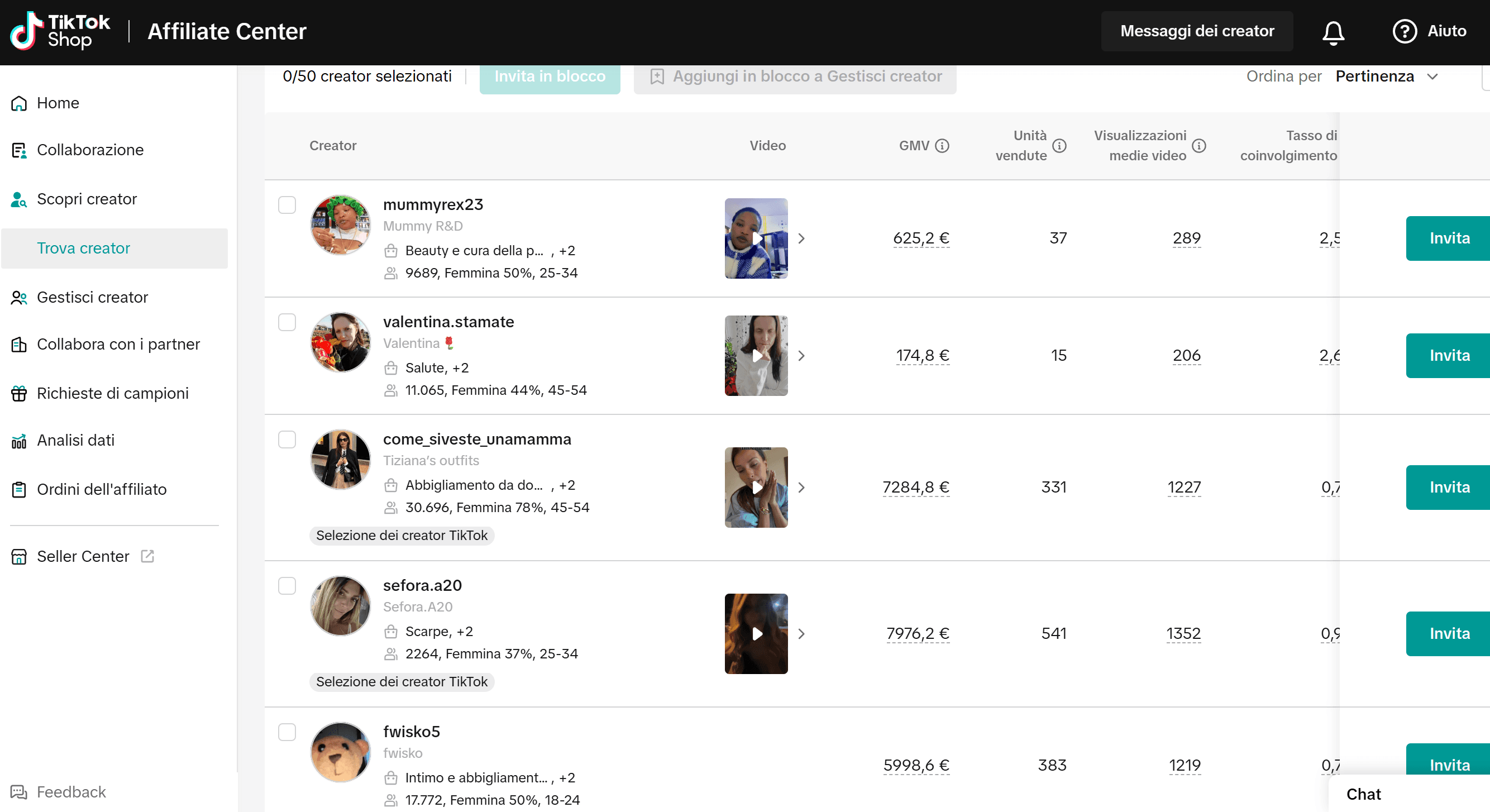
Task: Click the Gestisci creator sidebar icon
Action: (x=19, y=297)
